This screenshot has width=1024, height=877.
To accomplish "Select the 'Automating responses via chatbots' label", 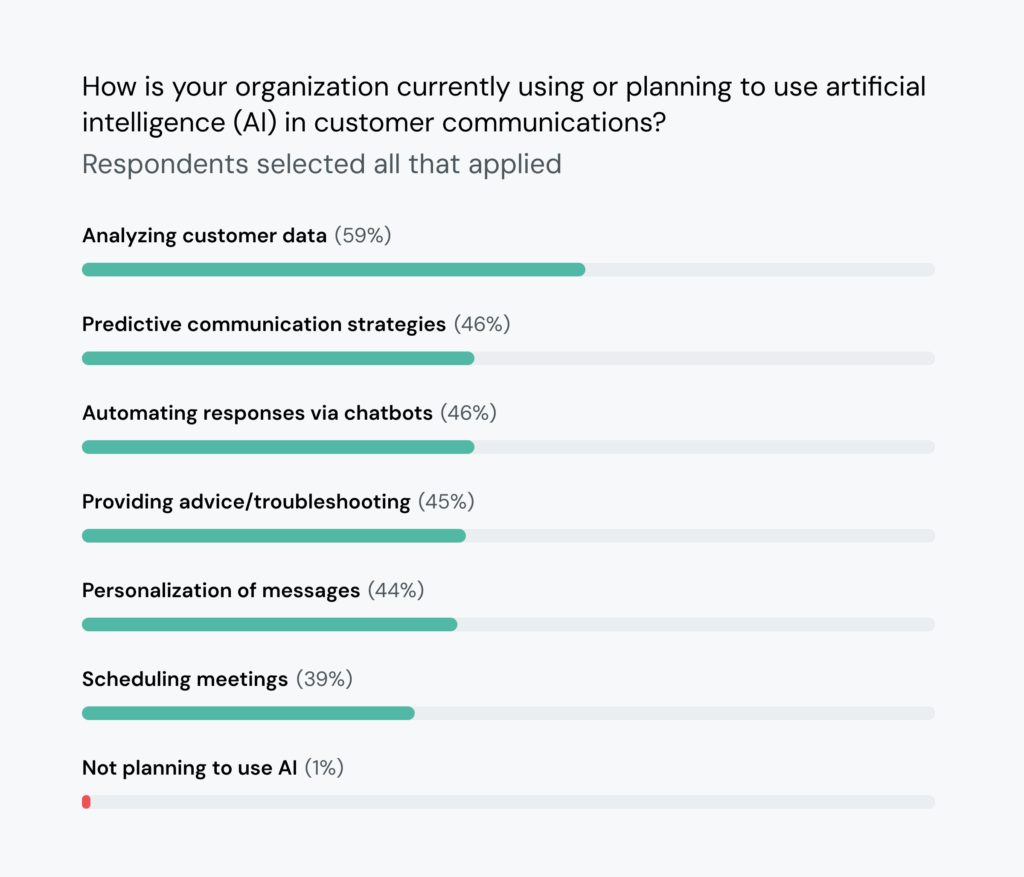I will pyautogui.click(x=257, y=413).
